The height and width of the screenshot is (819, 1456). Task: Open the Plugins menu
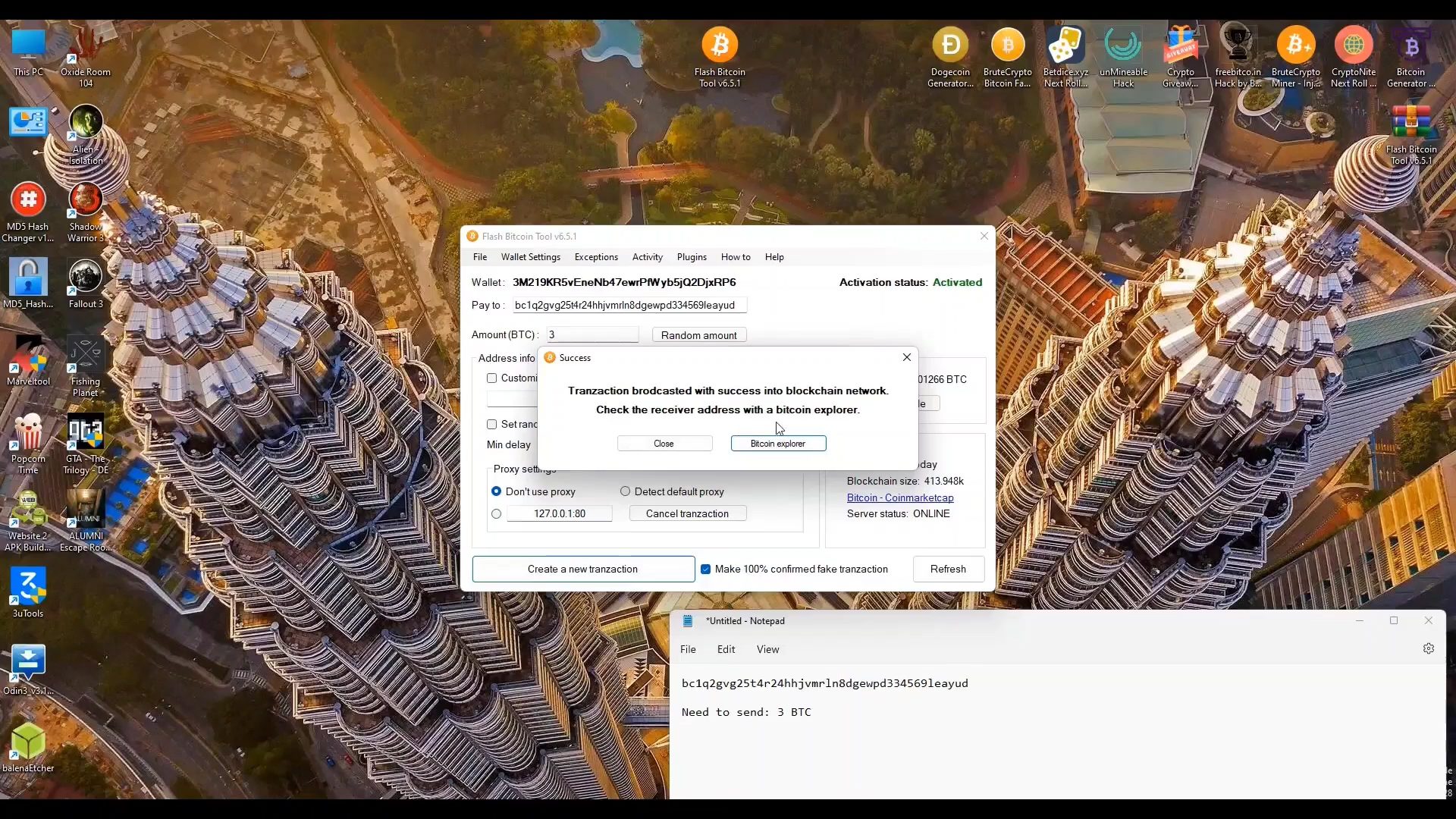691,257
